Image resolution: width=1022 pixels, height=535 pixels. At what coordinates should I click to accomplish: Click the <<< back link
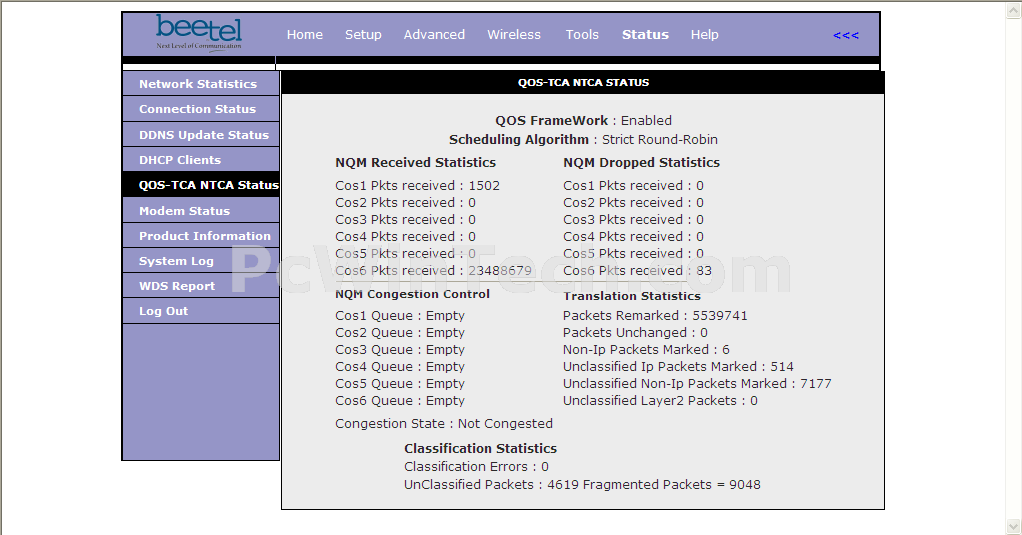[845, 35]
